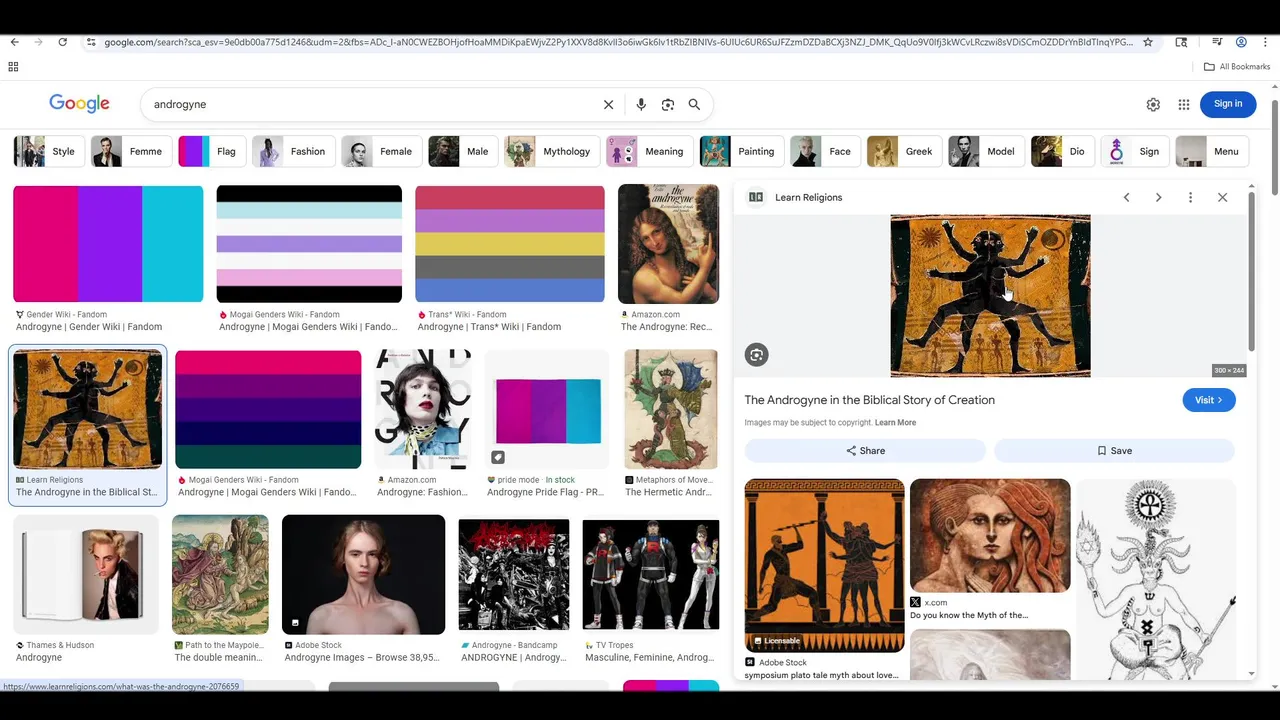The height and width of the screenshot is (720, 1280).
Task: Go to next image in preview panel
Action: (x=1158, y=197)
